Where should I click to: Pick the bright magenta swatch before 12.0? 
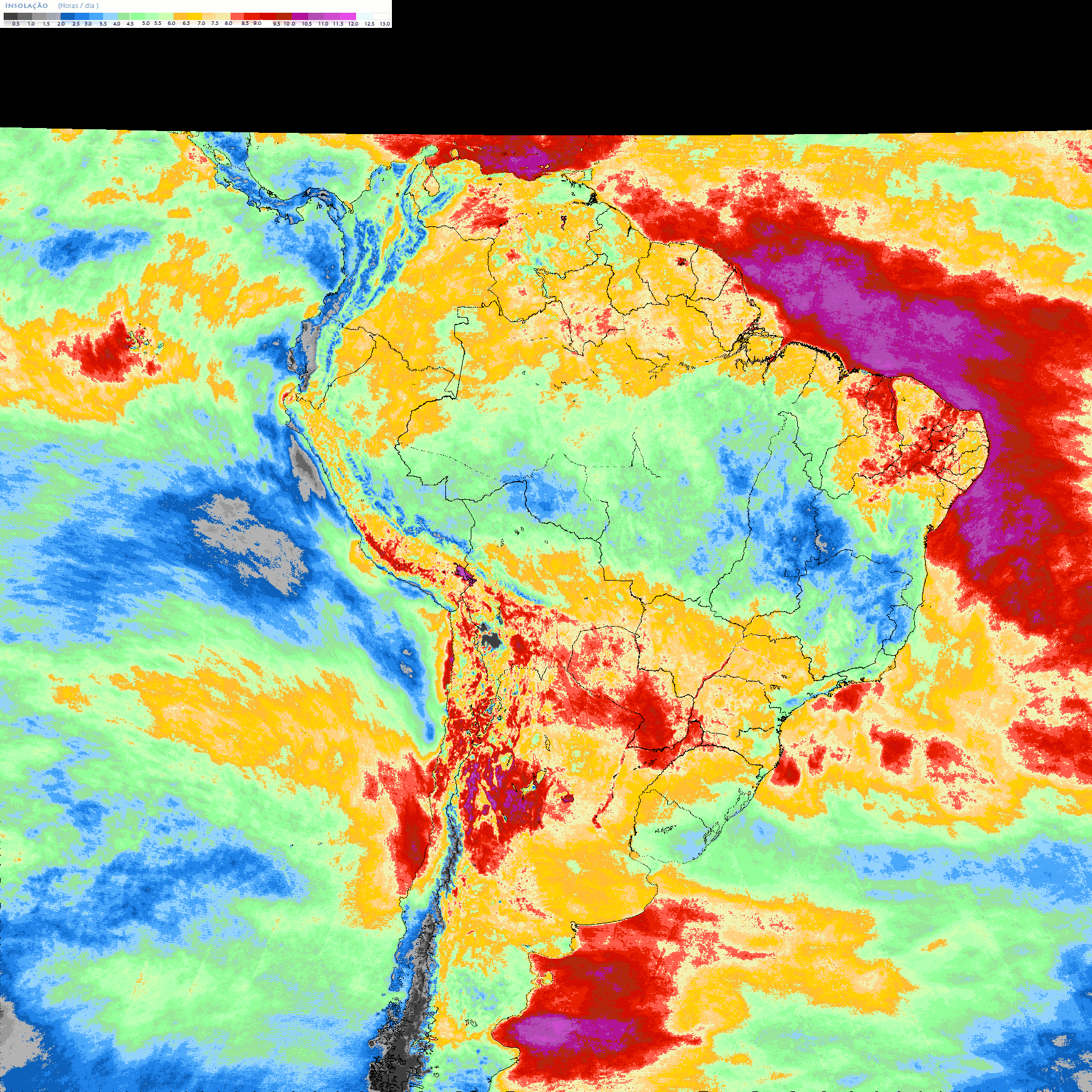click(x=348, y=16)
